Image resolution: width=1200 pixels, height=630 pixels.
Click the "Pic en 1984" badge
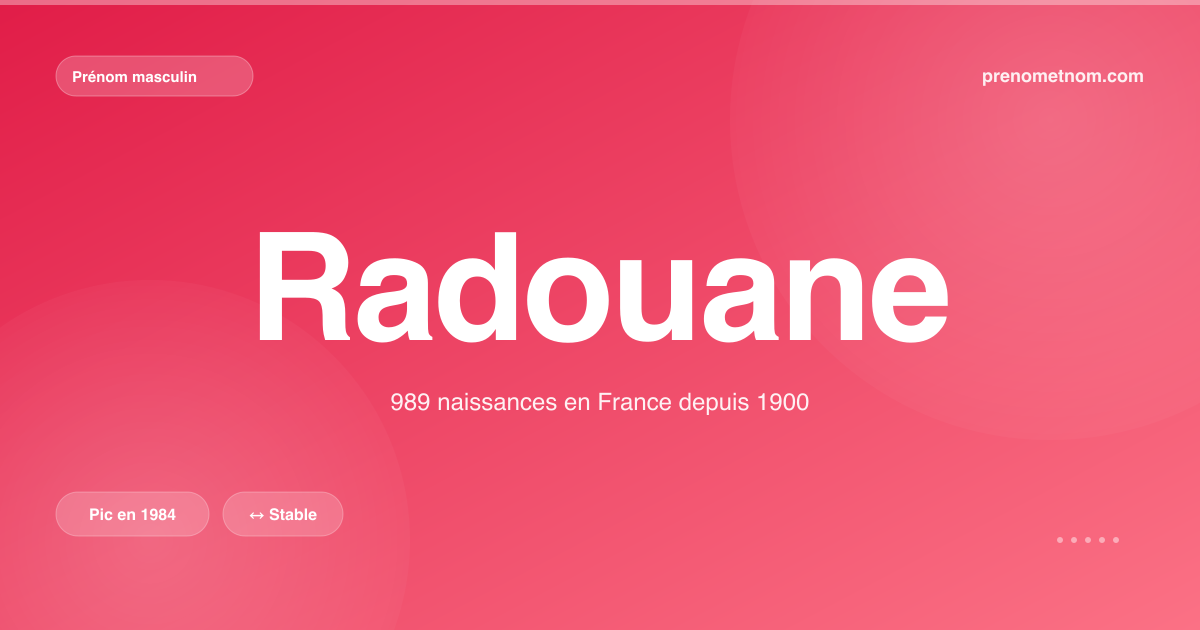tap(132, 514)
